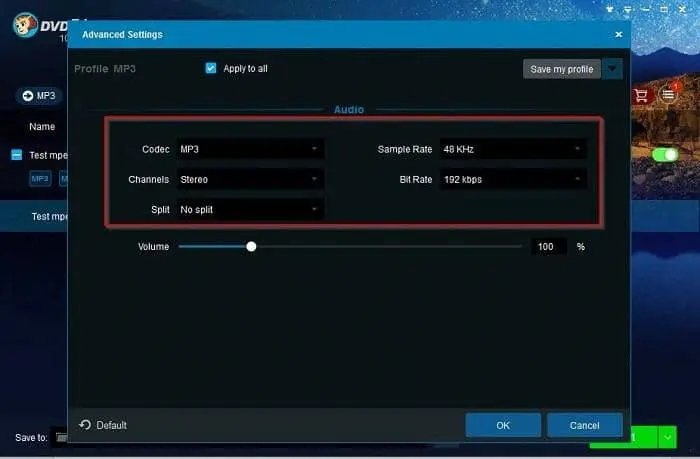The image size is (700, 459).
Task: Expand the Sample Rate dropdown
Action: pyautogui.click(x=512, y=149)
